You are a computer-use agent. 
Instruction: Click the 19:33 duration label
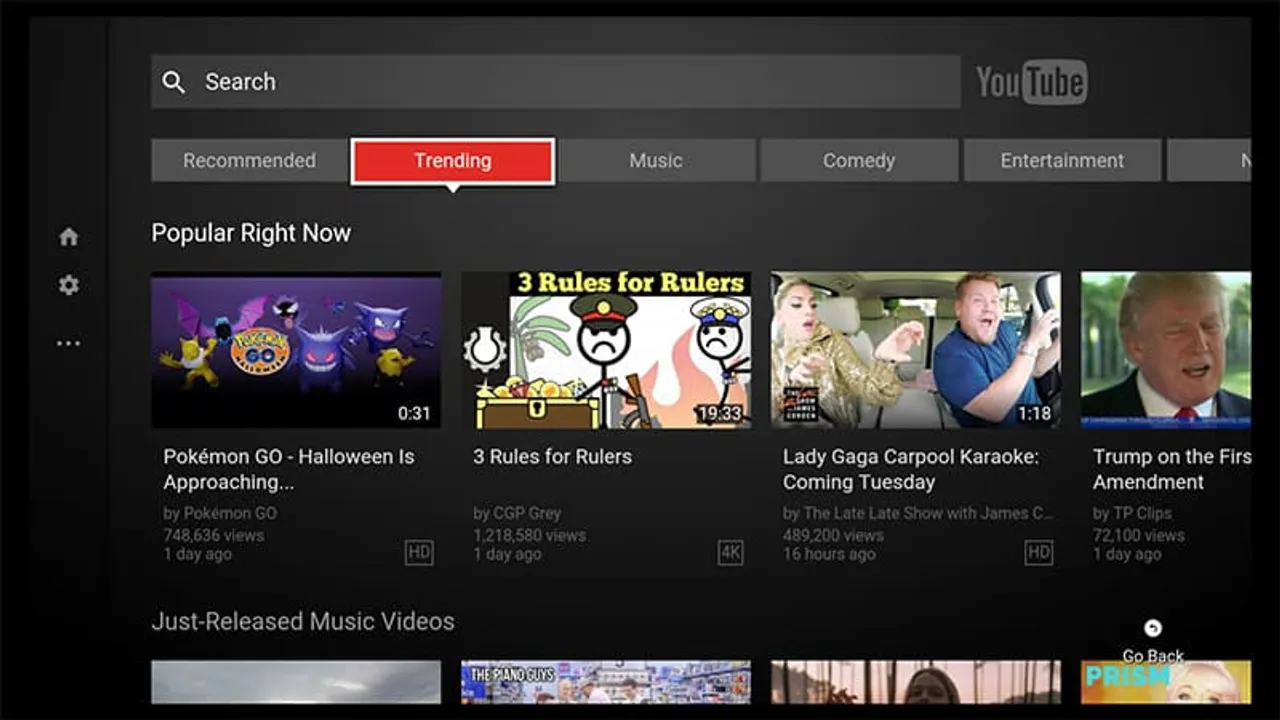720,413
